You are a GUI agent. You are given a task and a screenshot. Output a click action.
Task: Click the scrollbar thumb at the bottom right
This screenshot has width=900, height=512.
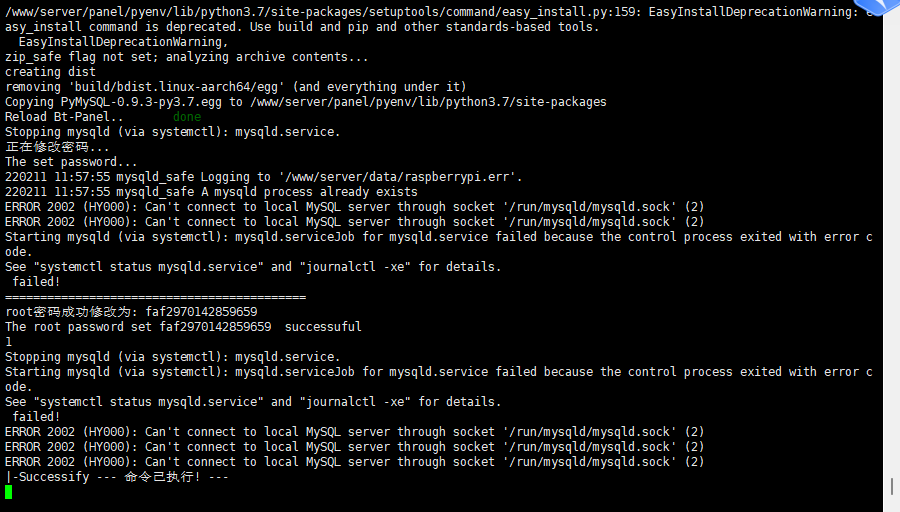point(892,486)
